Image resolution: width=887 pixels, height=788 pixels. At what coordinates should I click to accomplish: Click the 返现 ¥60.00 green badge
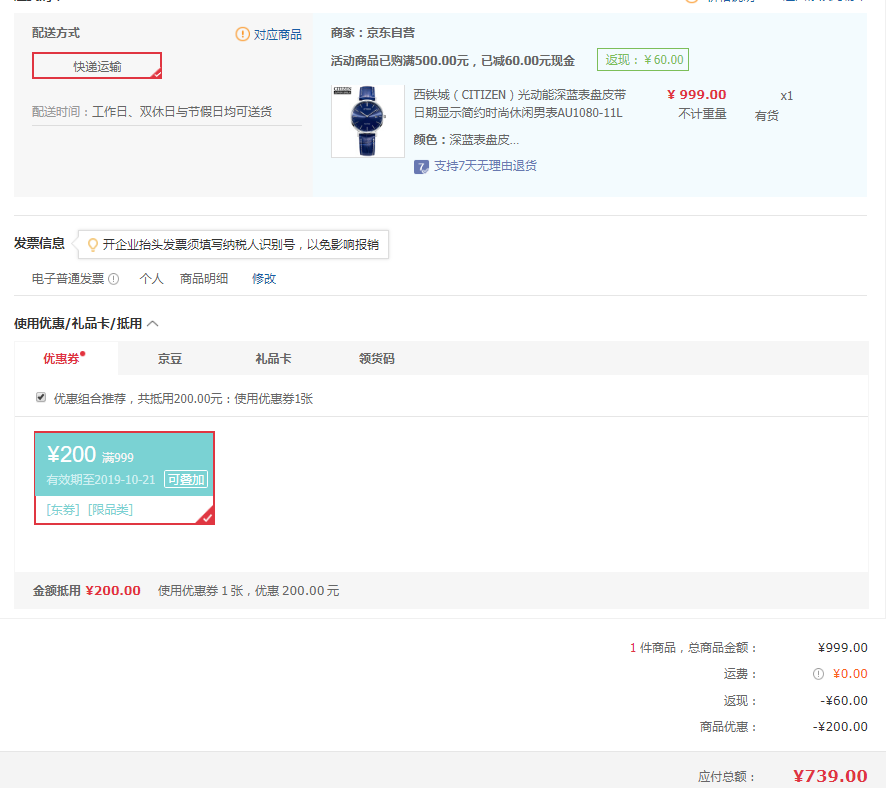coord(643,59)
